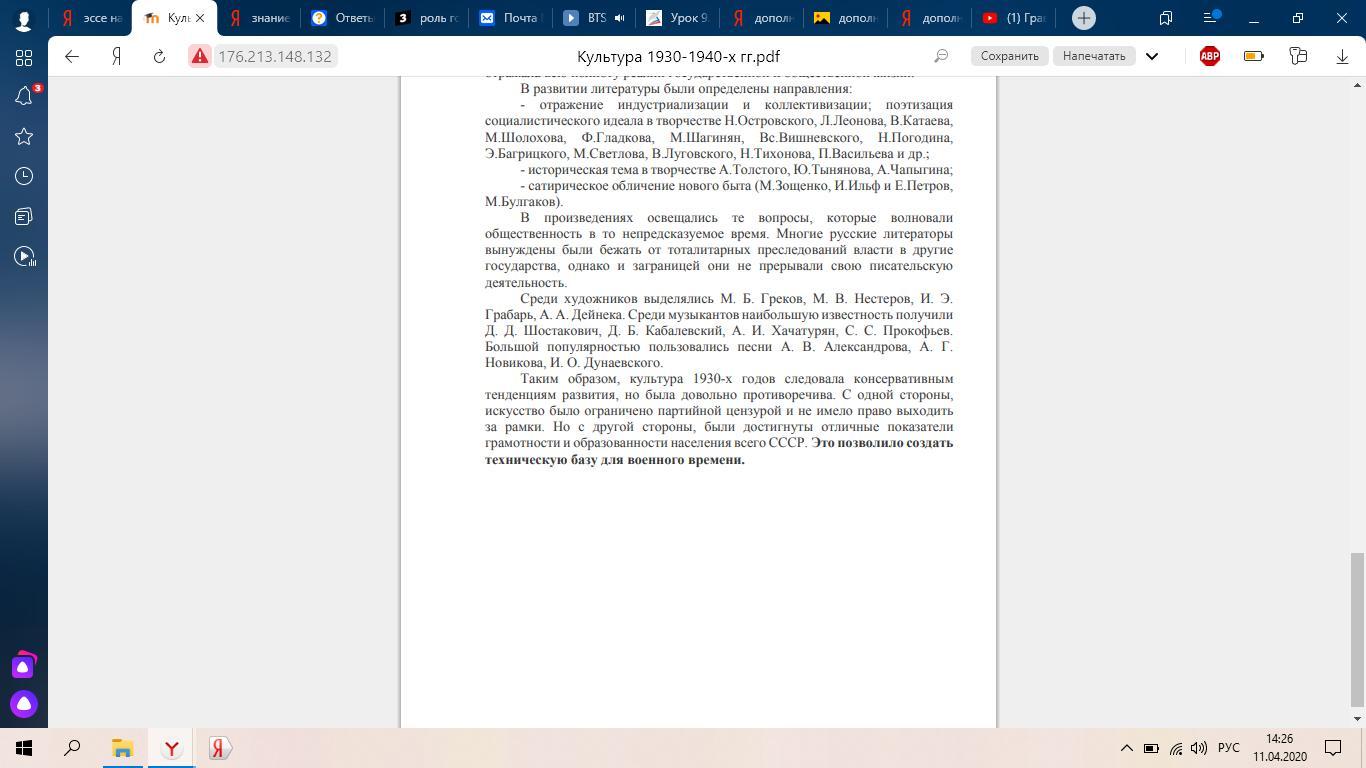
Task: Close the Культура PDF tab
Action: [199, 18]
